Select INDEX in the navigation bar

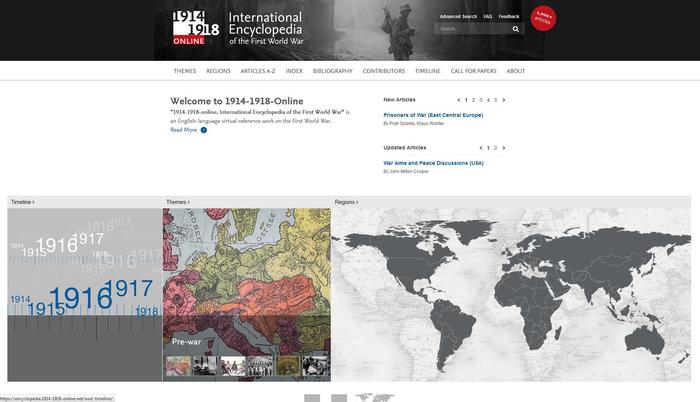294,71
